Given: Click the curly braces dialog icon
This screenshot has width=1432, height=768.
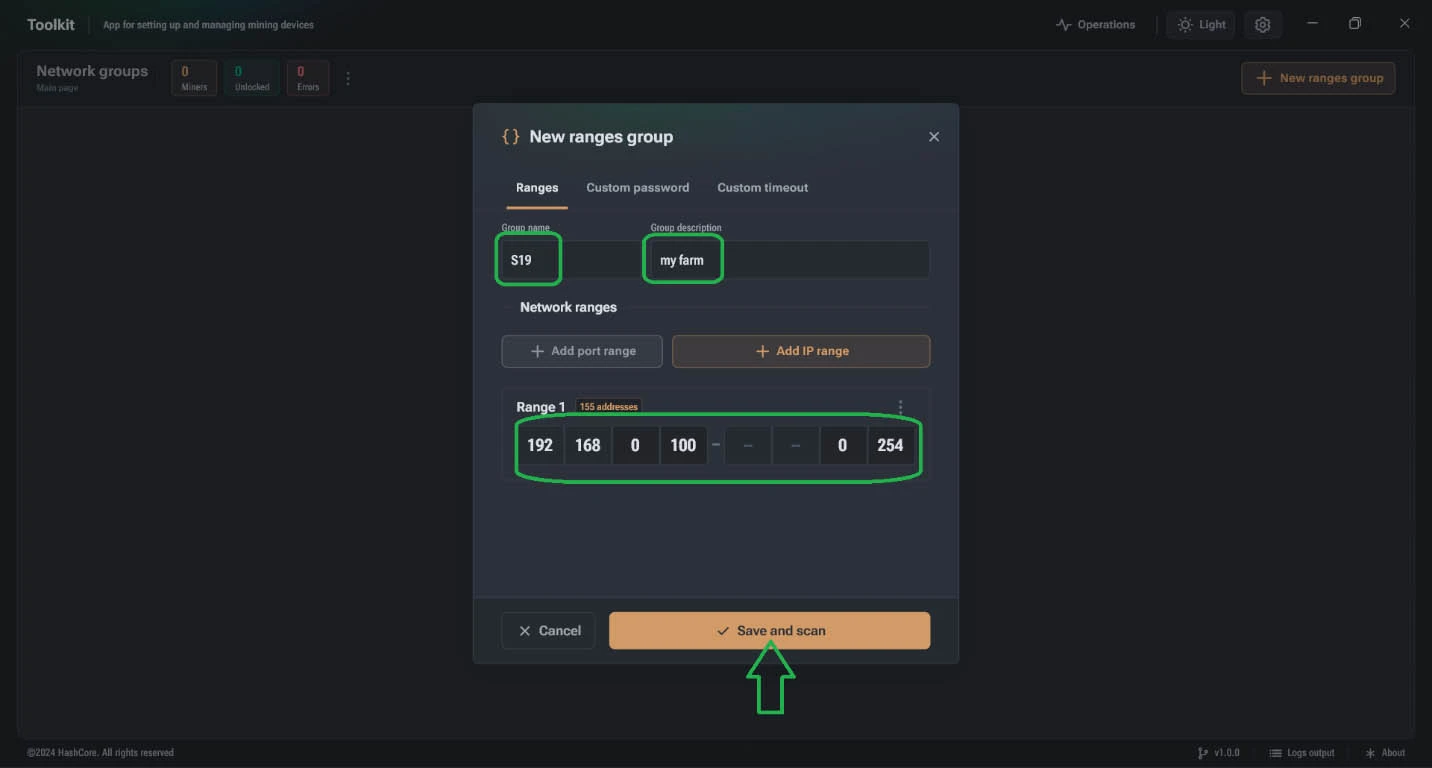Looking at the screenshot, I should [511, 137].
